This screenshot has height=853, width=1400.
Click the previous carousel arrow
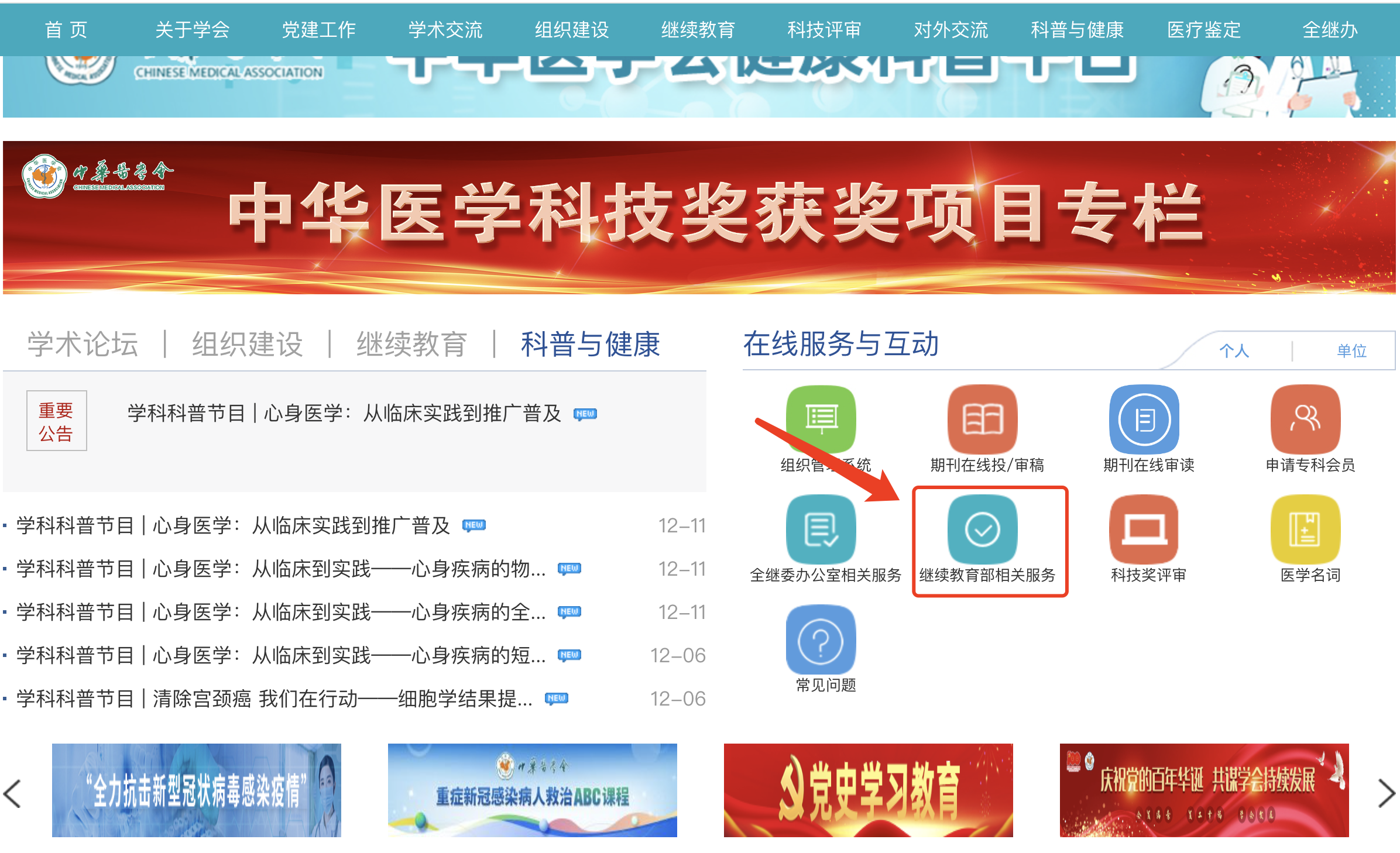(13, 793)
